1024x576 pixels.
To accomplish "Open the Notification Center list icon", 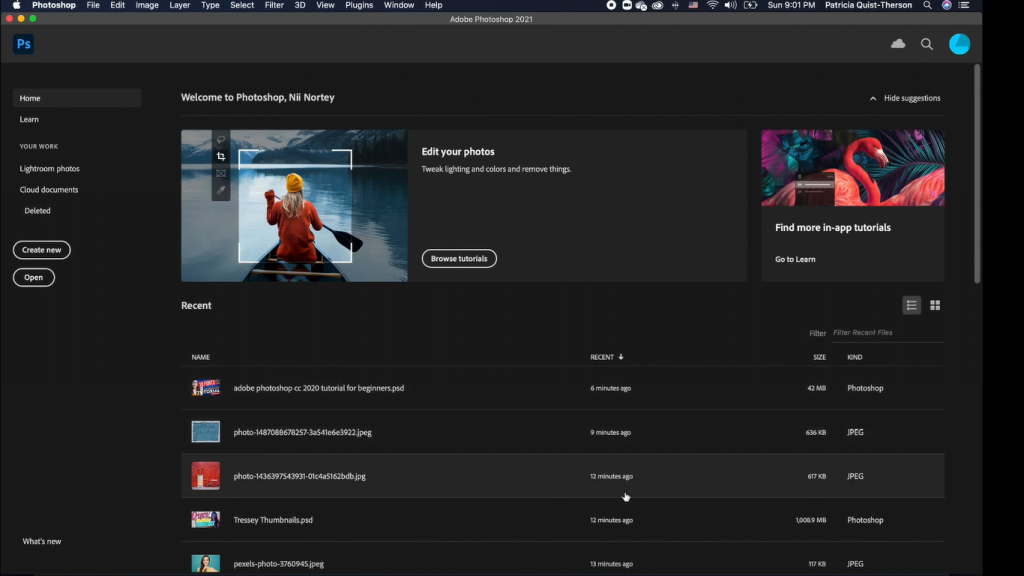I will [964, 5].
